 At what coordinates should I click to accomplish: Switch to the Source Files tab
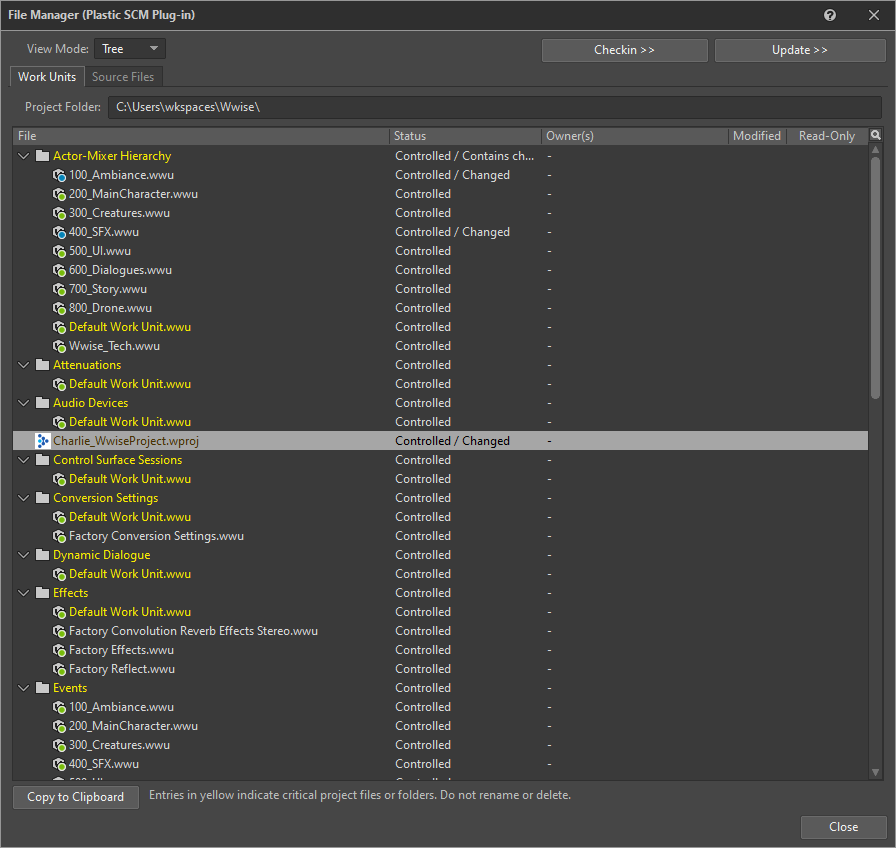click(x=123, y=77)
